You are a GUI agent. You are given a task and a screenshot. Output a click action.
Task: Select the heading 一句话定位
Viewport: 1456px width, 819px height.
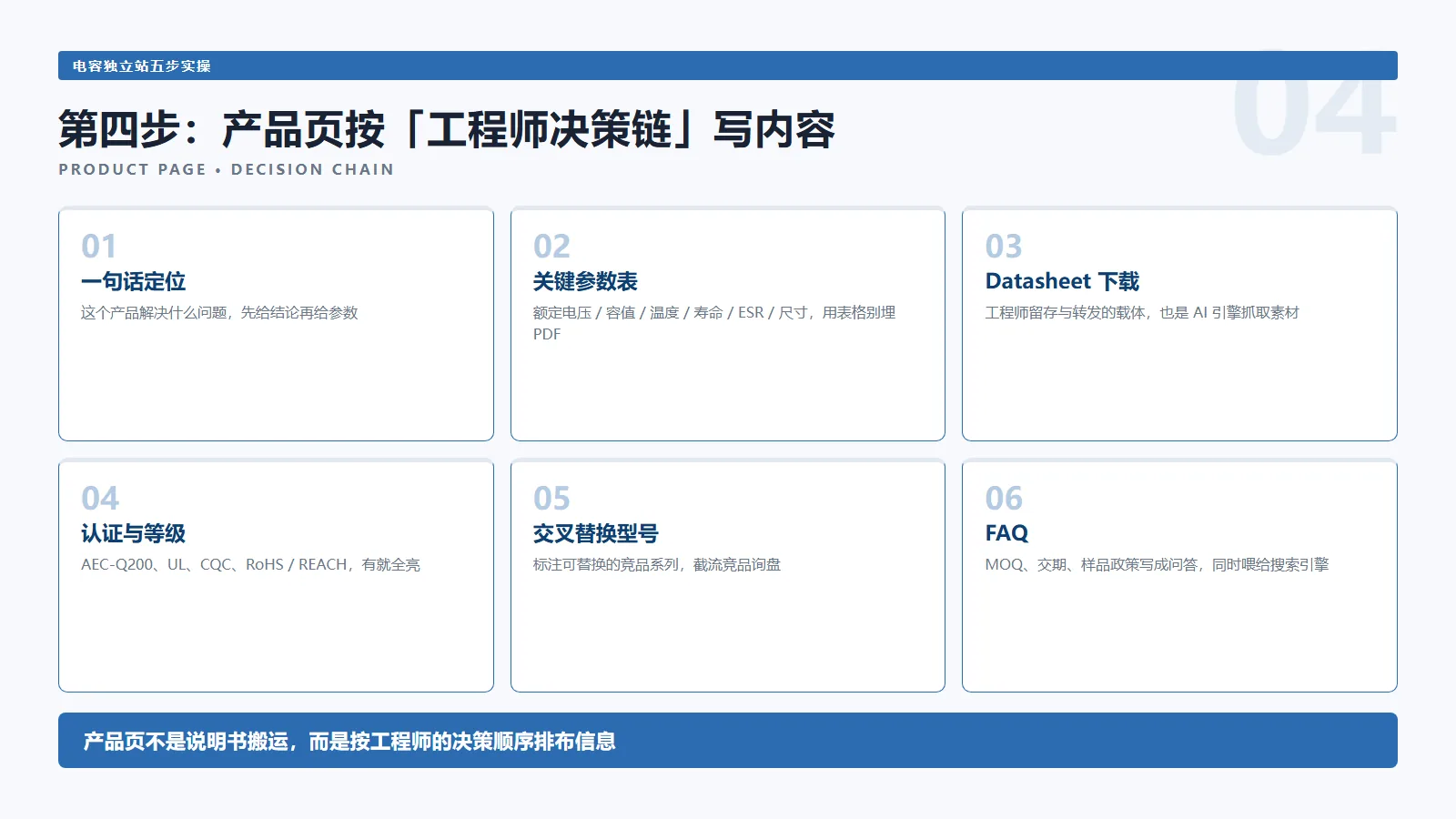[133, 282]
